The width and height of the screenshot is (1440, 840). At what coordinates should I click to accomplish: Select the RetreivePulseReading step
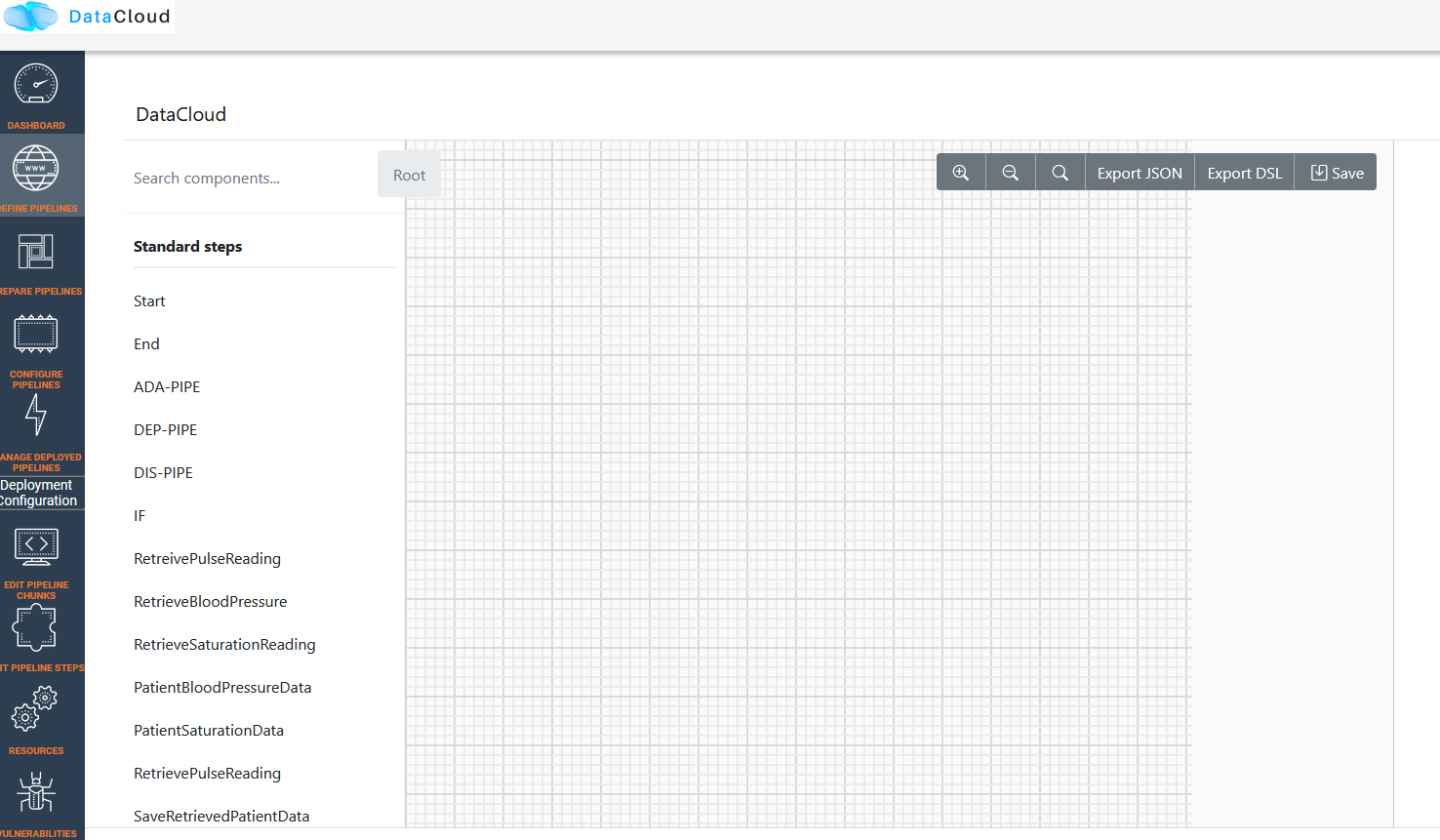pyautogui.click(x=207, y=558)
